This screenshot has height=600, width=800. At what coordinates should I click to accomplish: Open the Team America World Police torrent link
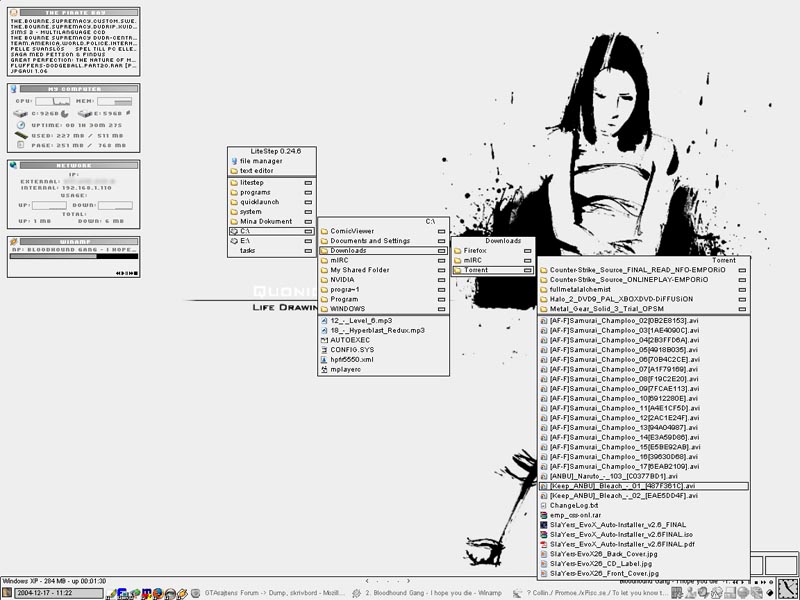point(74,43)
